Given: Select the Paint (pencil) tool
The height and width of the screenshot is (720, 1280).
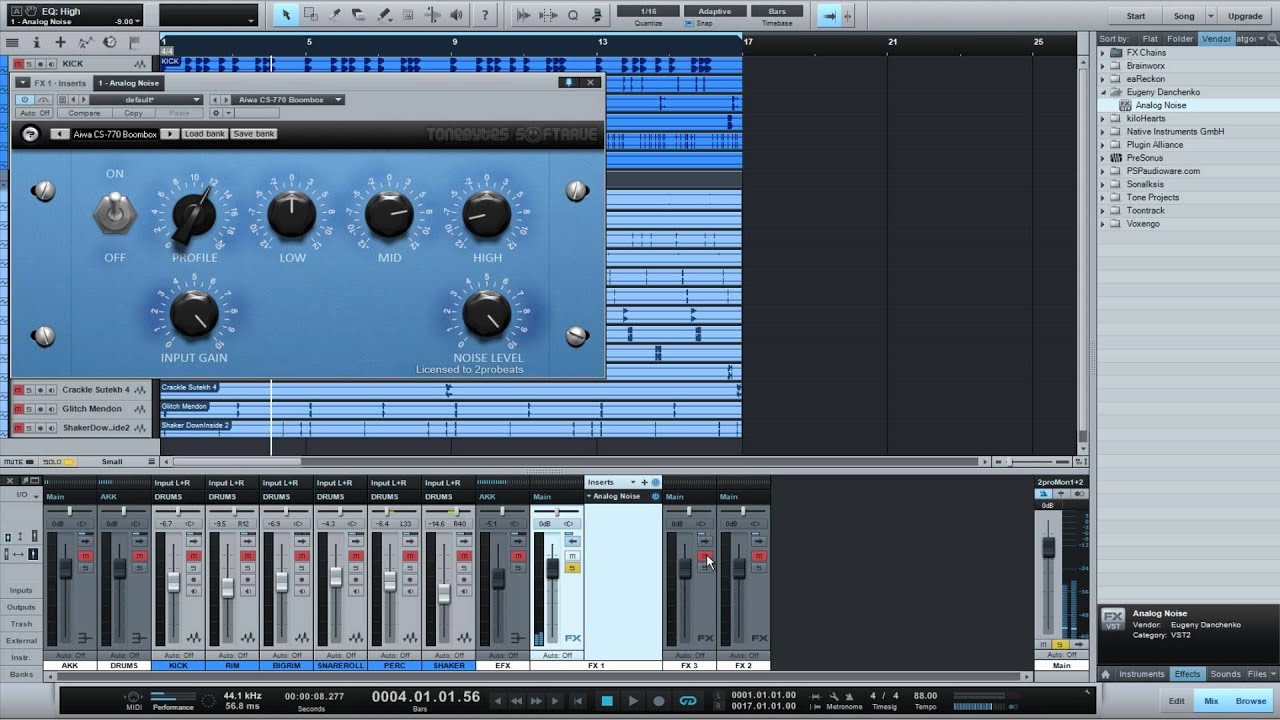Looking at the screenshot, I should (x=384, y=15).
